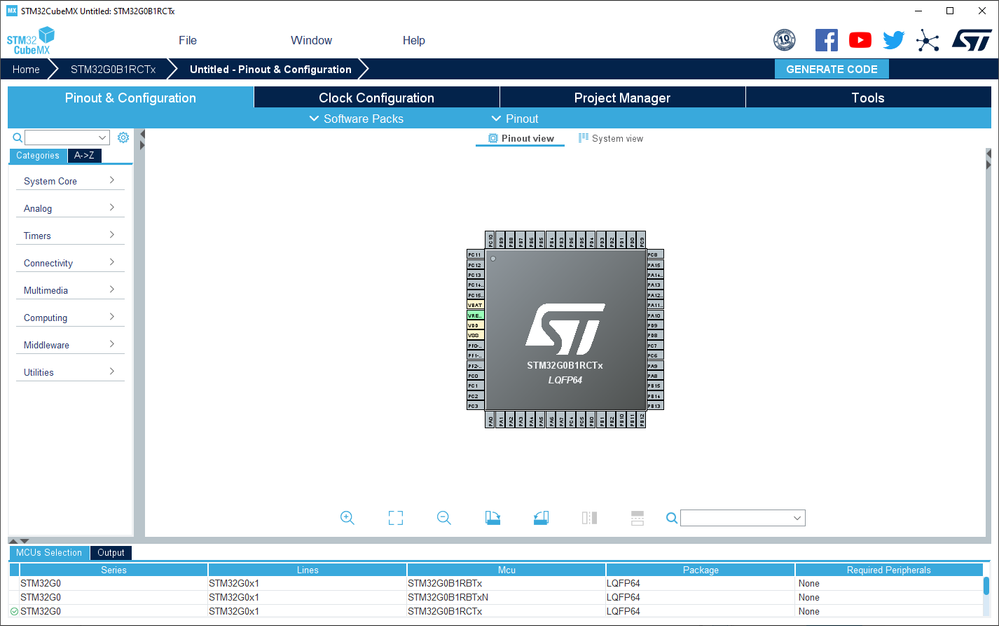The width and height of the screenshot is (999, 626).
Task: Click the zoom out icon below the chip
Action: [444, 518]
